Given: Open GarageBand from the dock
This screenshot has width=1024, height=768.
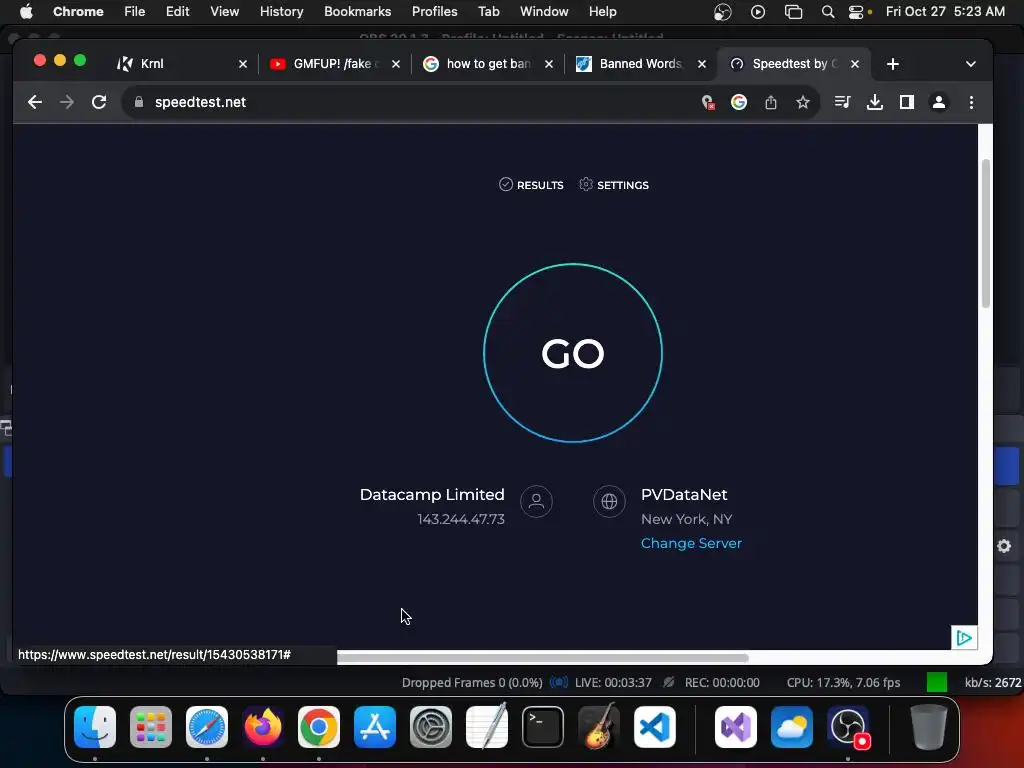Looking at the screenshot, I should pyautogui.click(x=599, y=727).
